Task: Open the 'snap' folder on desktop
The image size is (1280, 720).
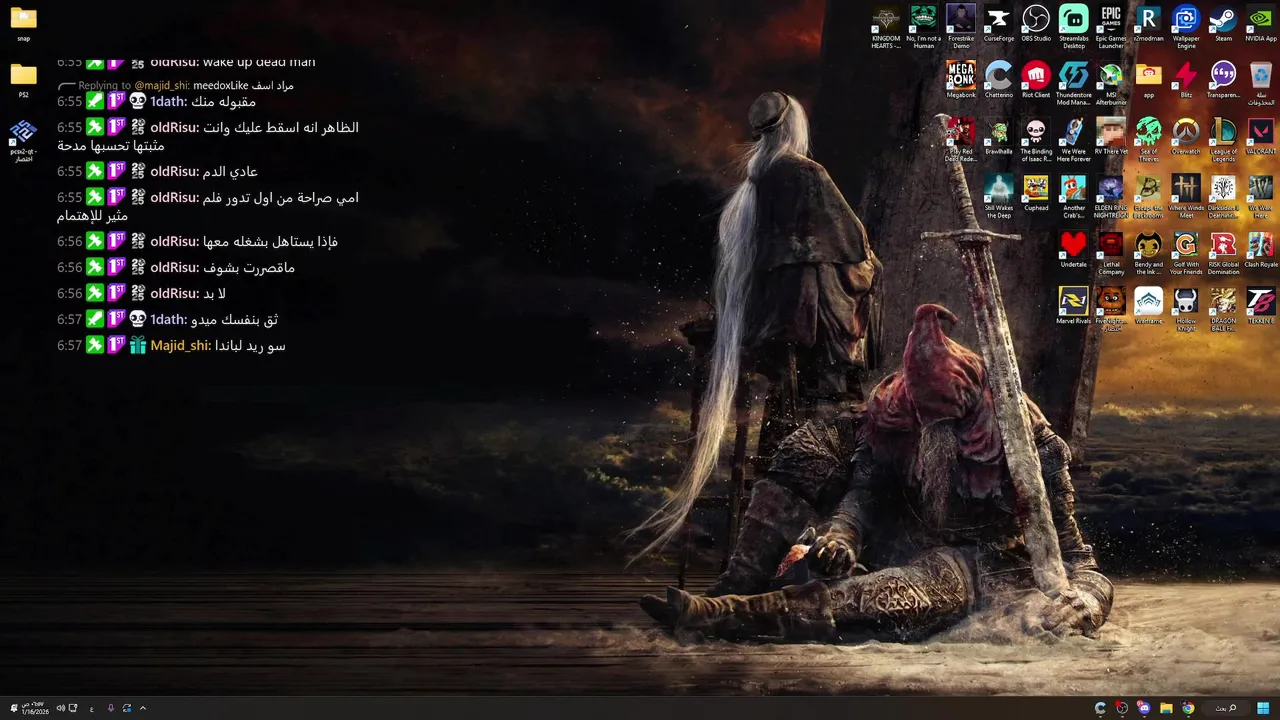Action: [x=23, y=24]
